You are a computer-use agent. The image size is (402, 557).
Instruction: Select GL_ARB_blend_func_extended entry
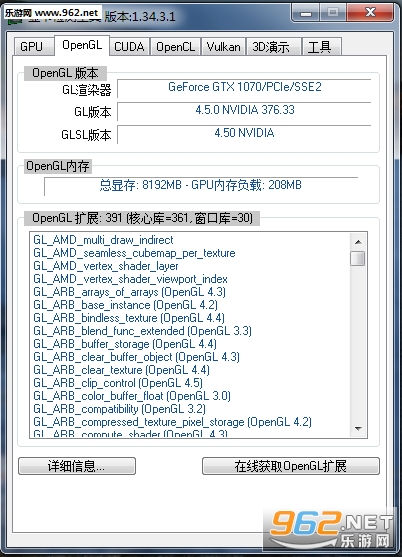click(142, 331)
